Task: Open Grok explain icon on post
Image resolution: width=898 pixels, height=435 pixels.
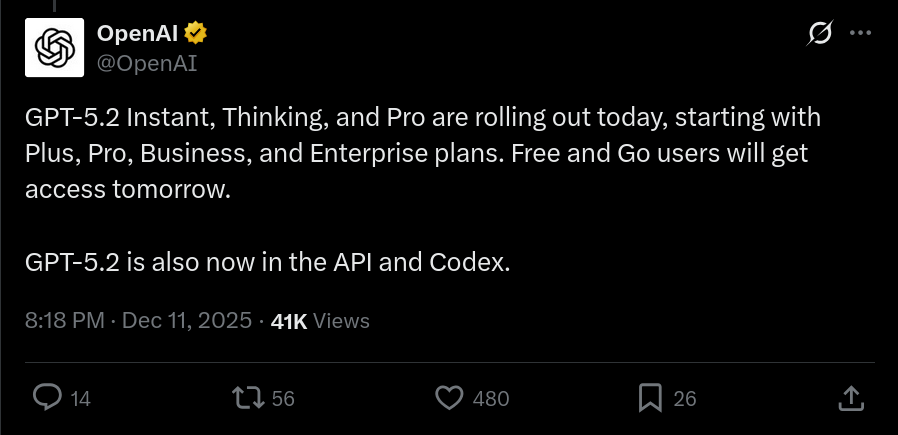Action: (819, 34)
